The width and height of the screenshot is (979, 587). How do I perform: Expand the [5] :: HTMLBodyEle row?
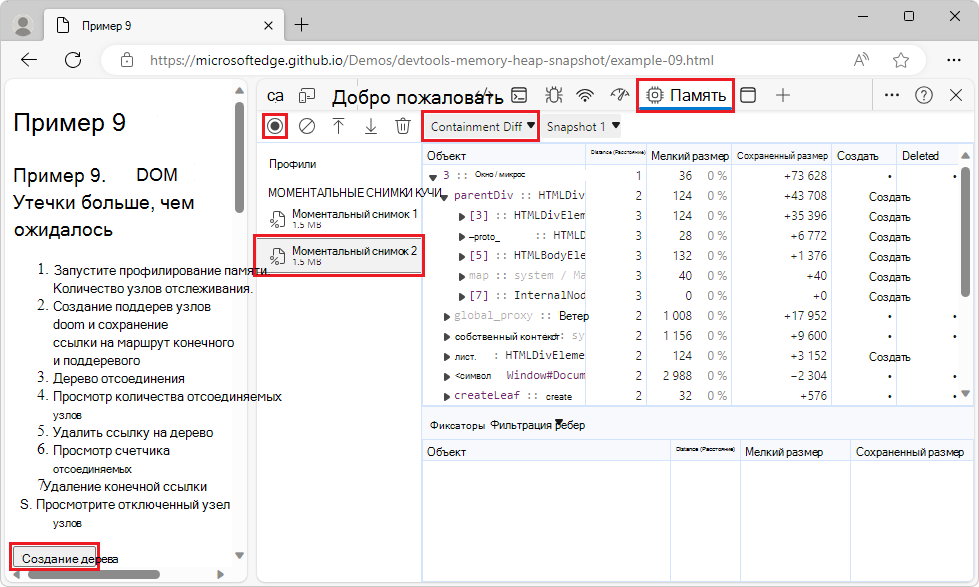tap(462, 257)
